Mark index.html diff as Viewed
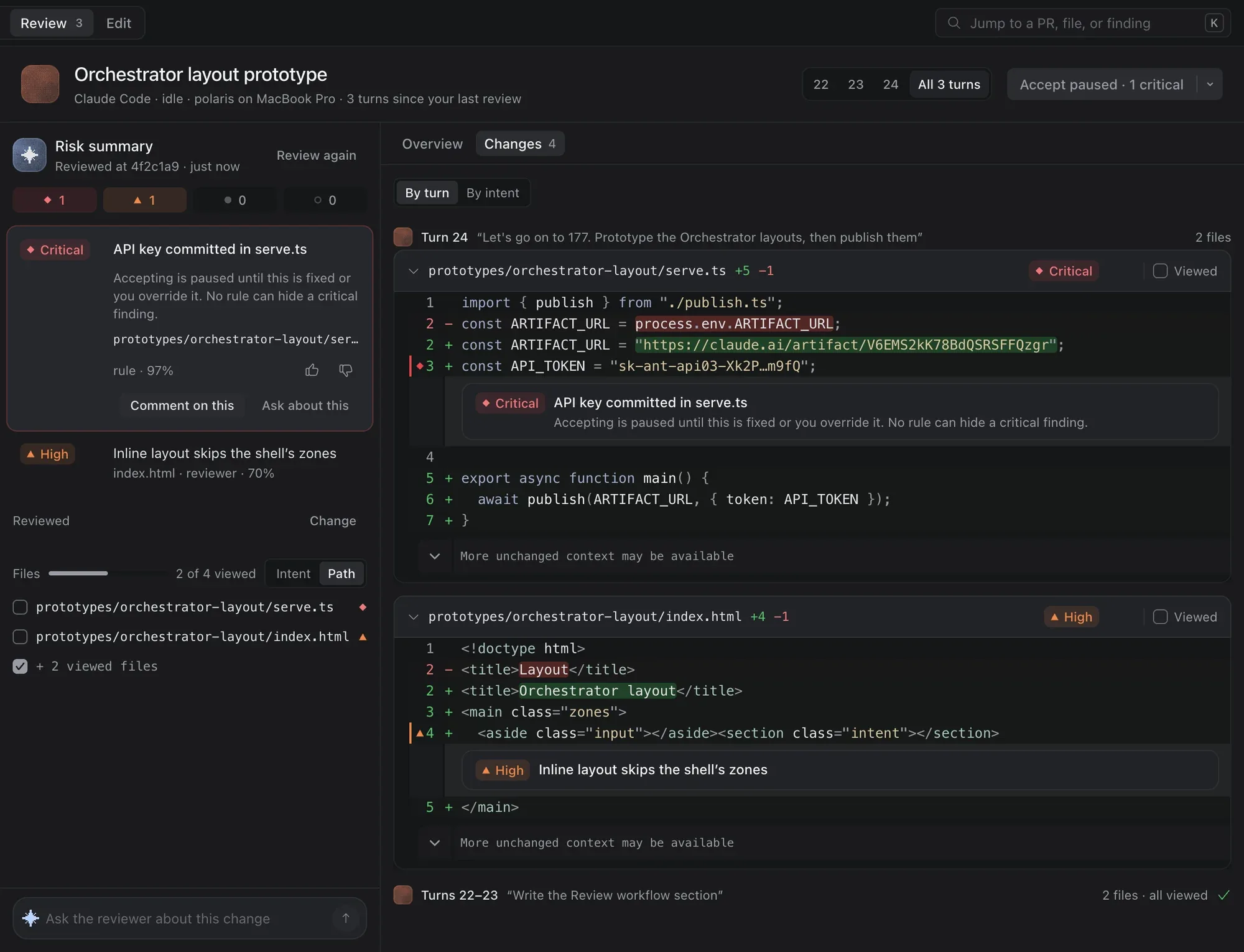The height and width of the screenshot is (952, 1244). click(x=1160, y=617)
